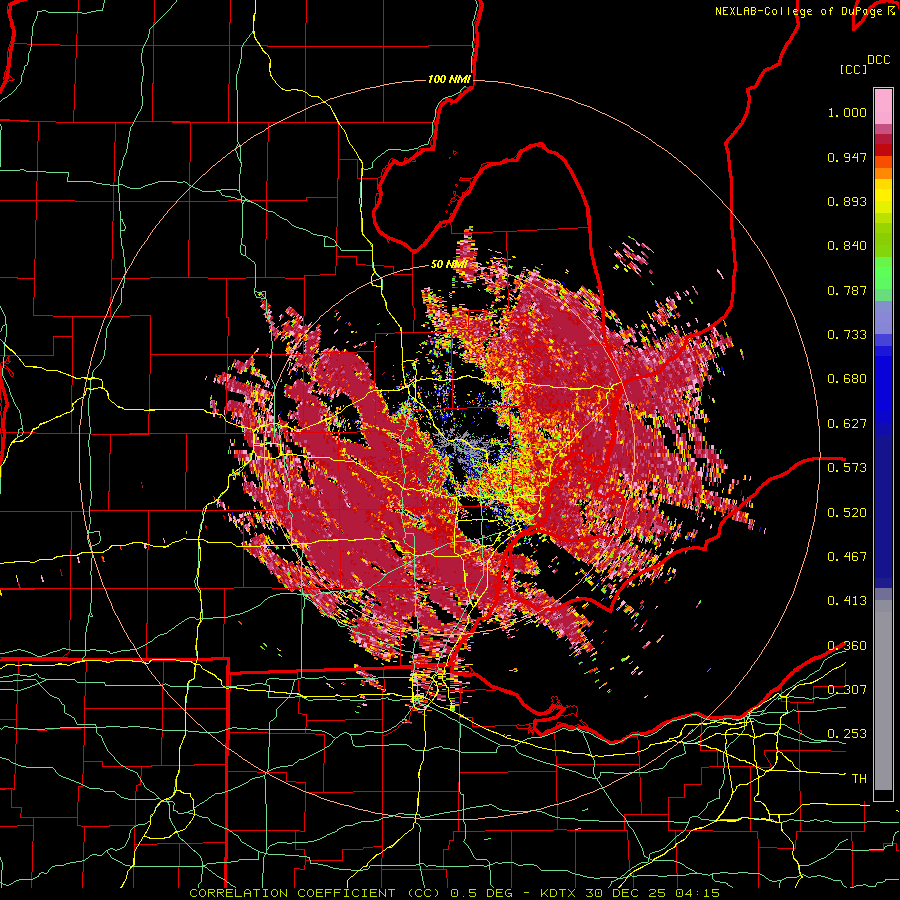900x900 pixels.
Task: Click the gray bottom segment of color bar
Action: pyautogui.click(x=883, y=695)
